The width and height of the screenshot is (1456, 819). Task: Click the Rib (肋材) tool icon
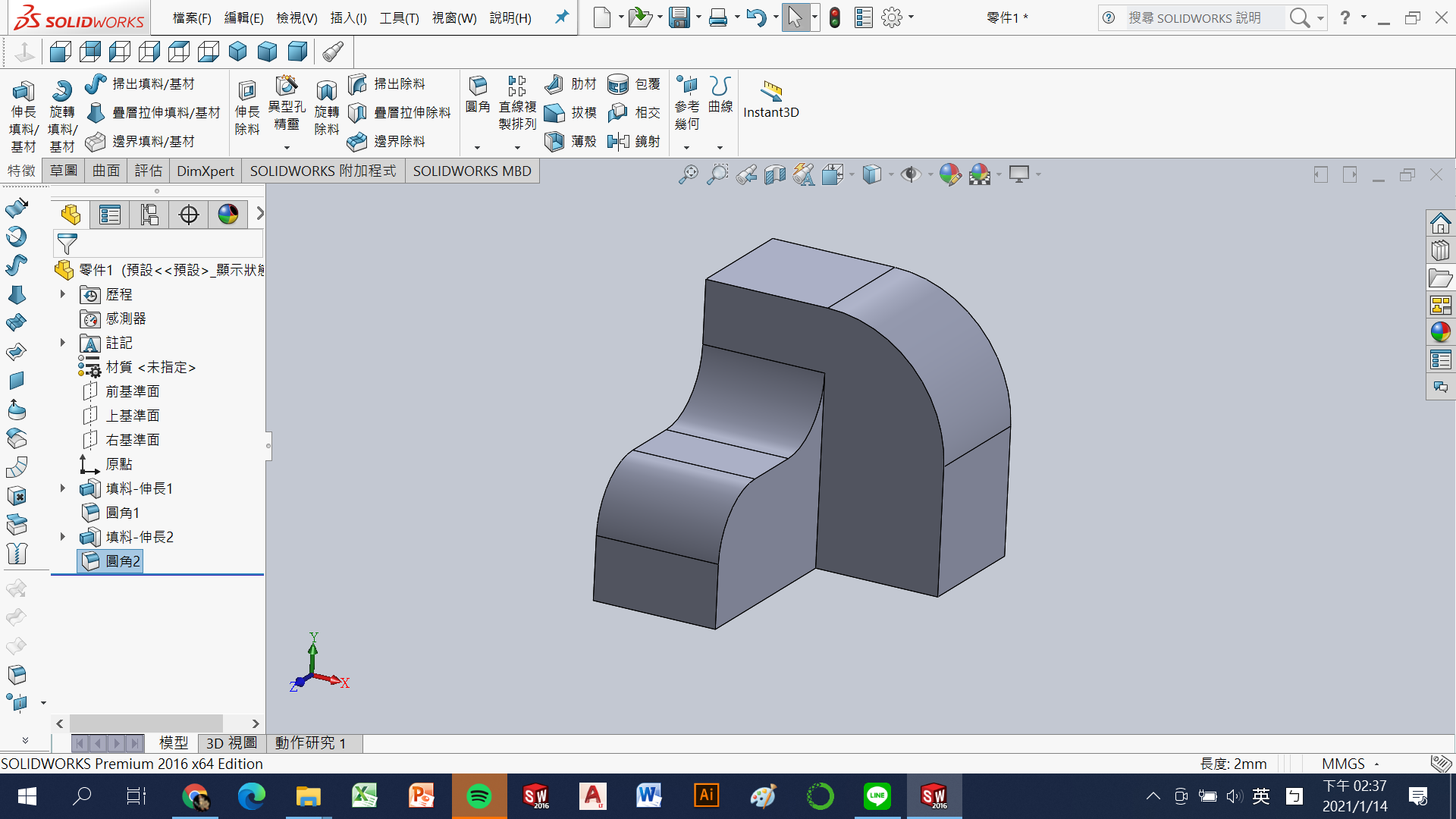coord(554,83)
